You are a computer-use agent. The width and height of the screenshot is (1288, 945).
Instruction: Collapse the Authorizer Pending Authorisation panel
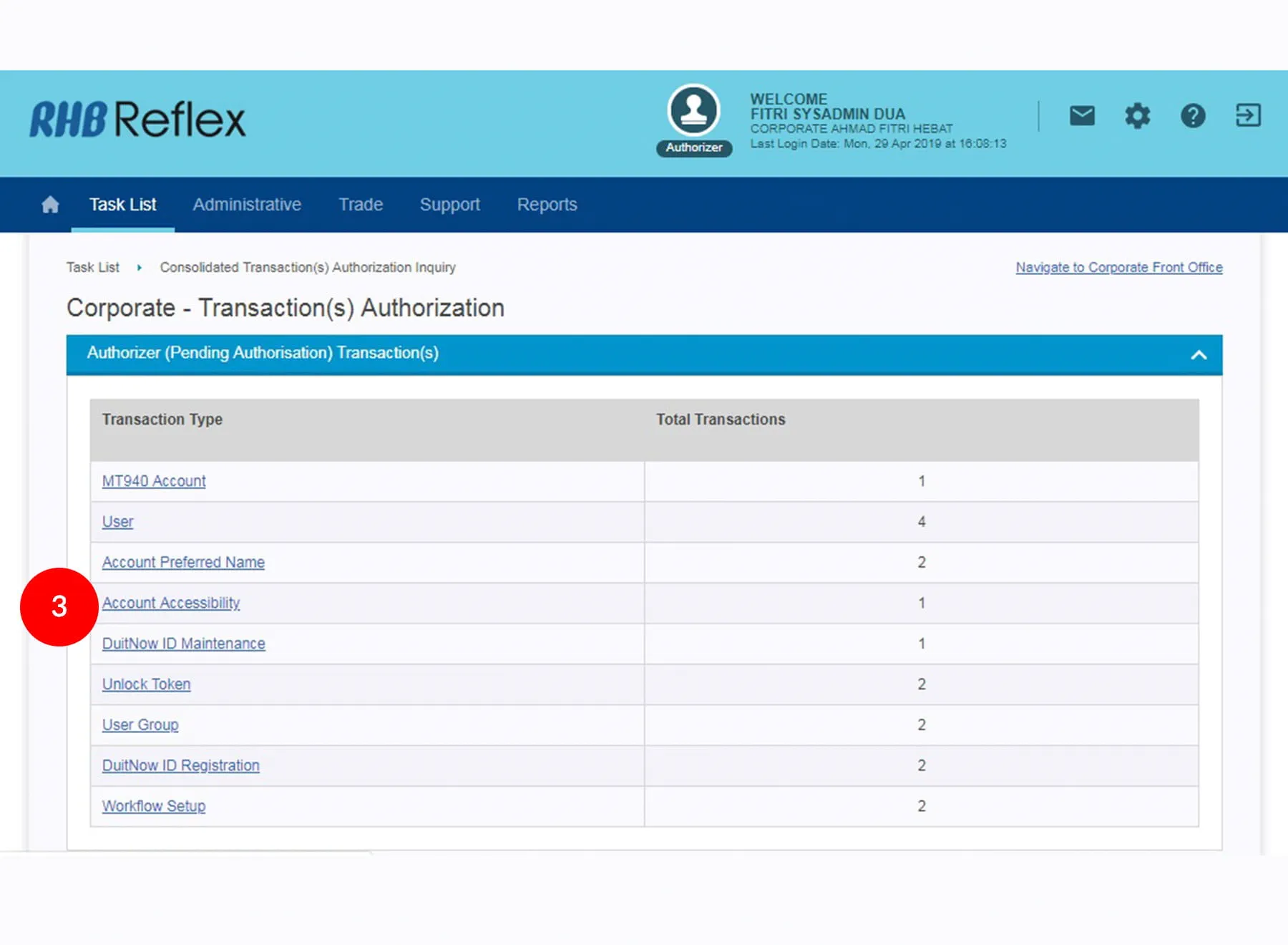tap(1199, 354)
